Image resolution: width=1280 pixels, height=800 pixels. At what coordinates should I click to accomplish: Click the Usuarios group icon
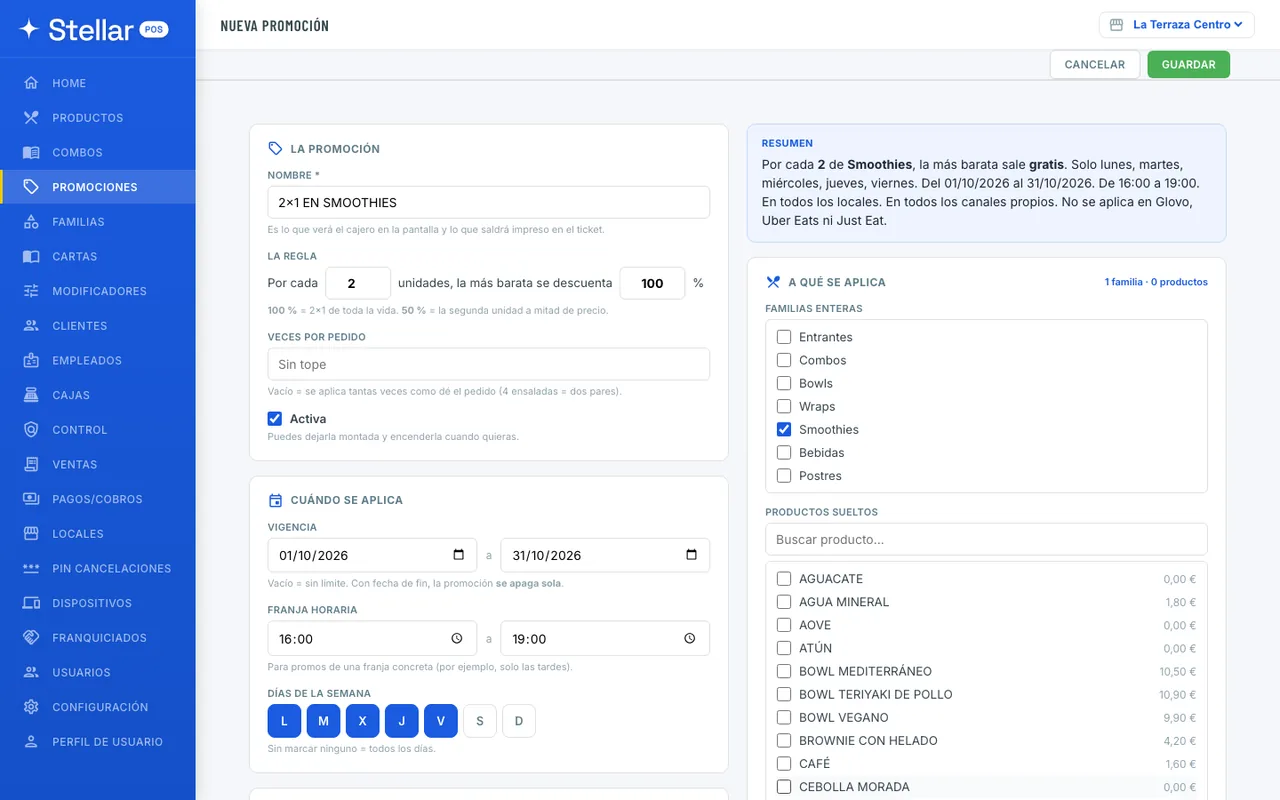tap(31, 672)
